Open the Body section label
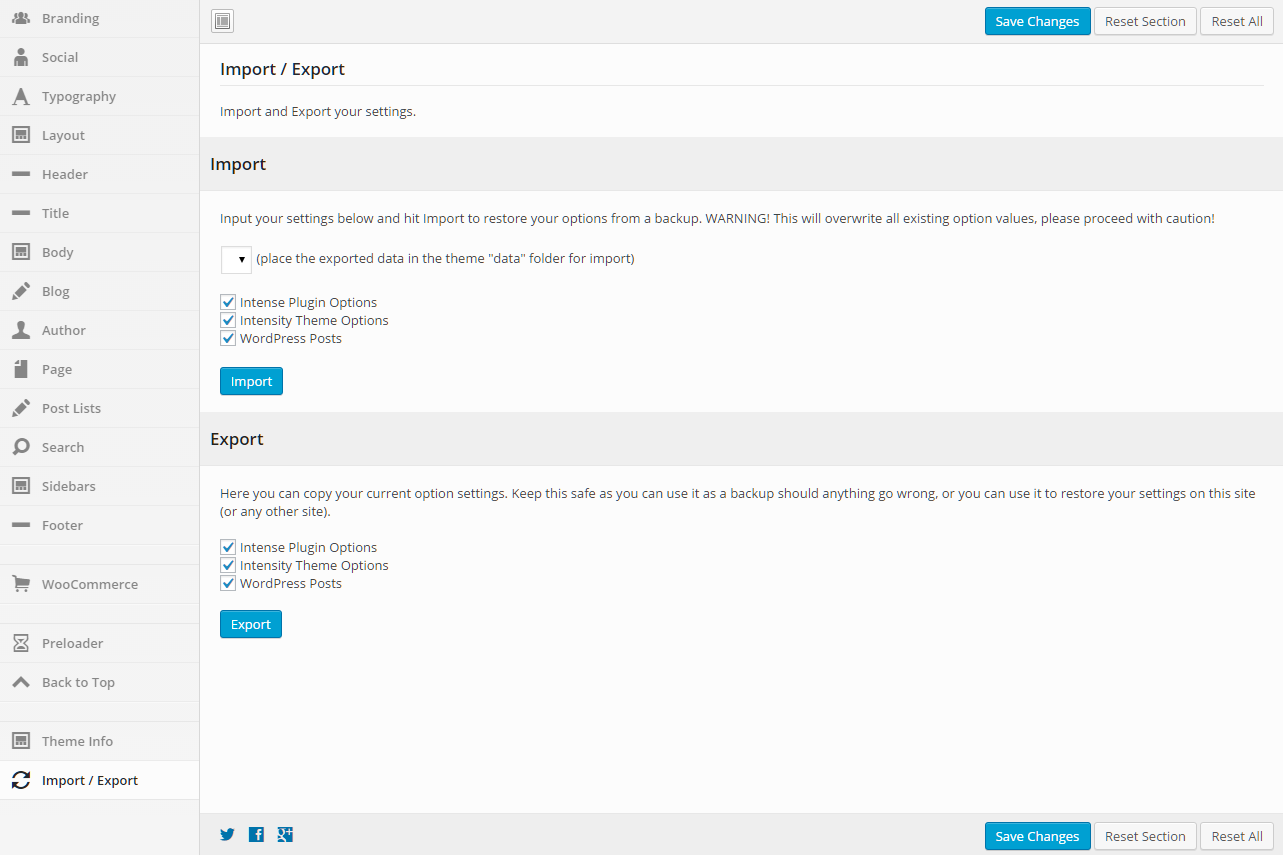 point(58,252)
